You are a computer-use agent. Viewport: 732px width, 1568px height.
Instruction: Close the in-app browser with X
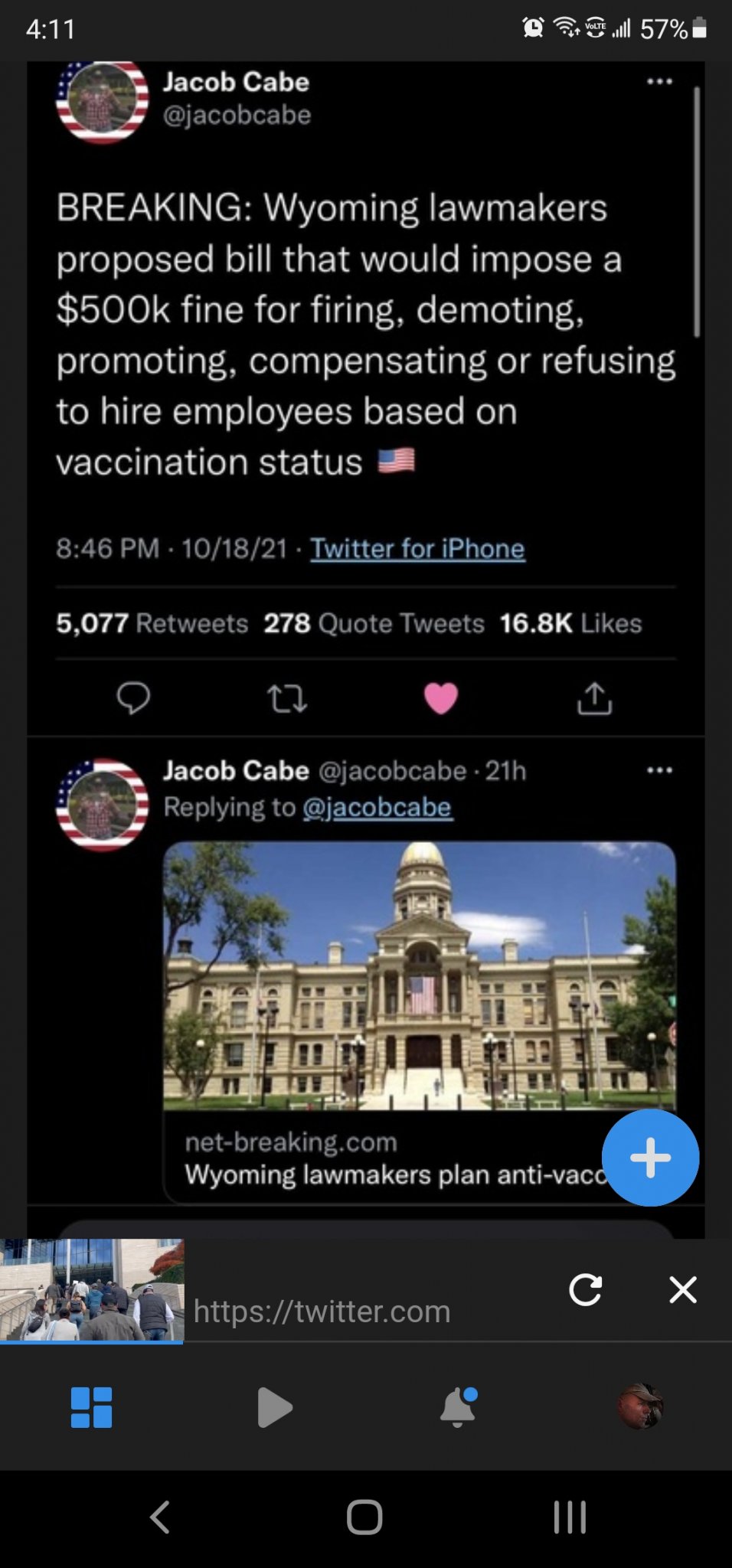(682, 1290)
